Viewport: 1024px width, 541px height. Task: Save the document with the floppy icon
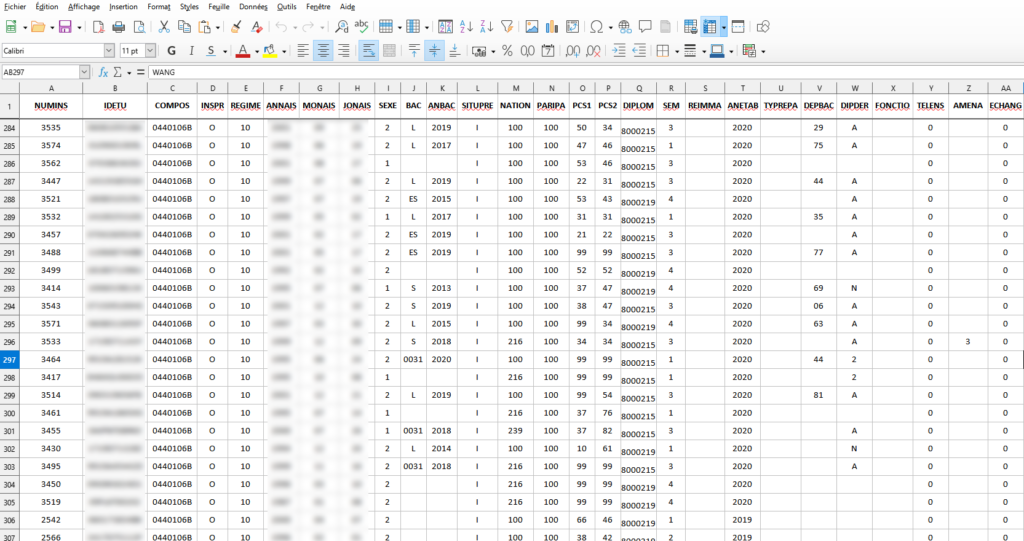[x=65, y=27]
